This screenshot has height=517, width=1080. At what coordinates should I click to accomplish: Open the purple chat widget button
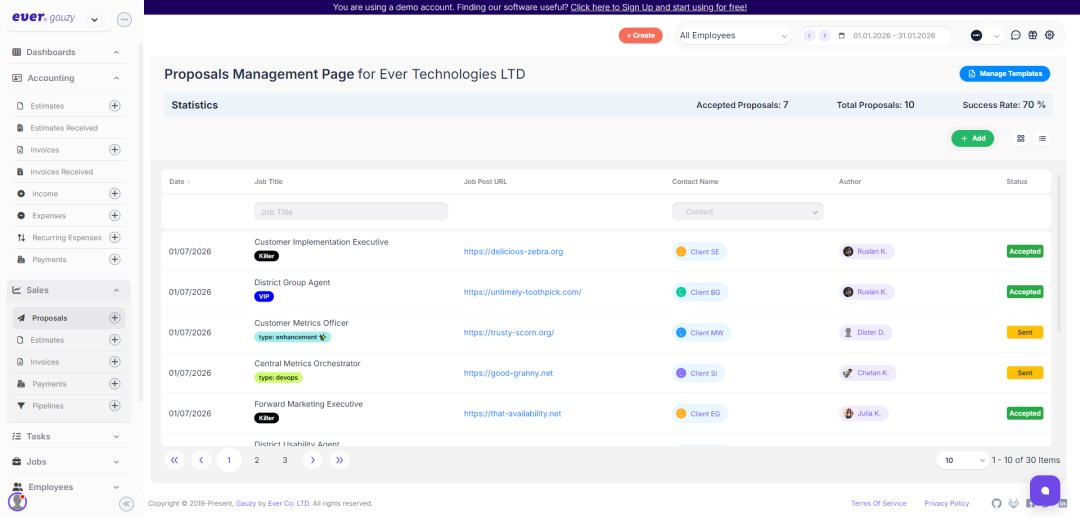[x=1045, y=490]
